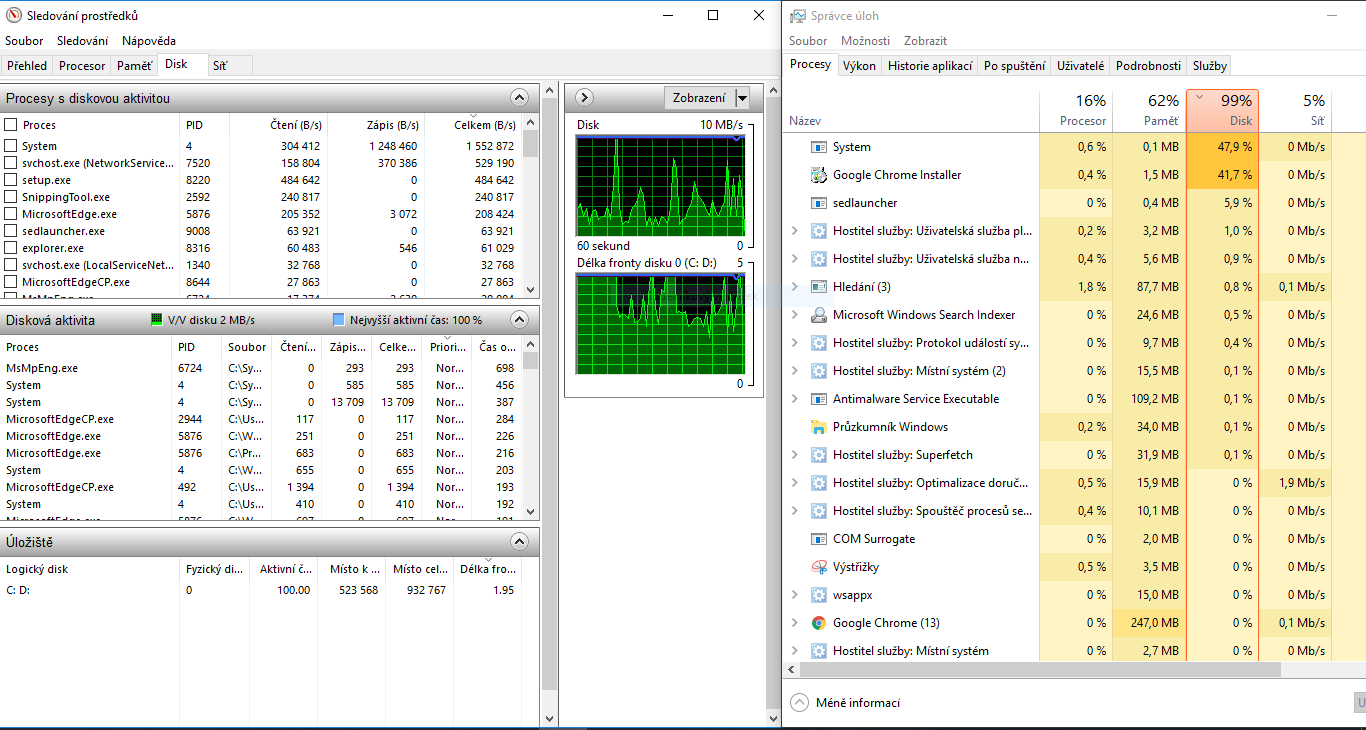Switch to the Přehled tab
Screen dimensions: 1366x730
(x=27, y=66)
